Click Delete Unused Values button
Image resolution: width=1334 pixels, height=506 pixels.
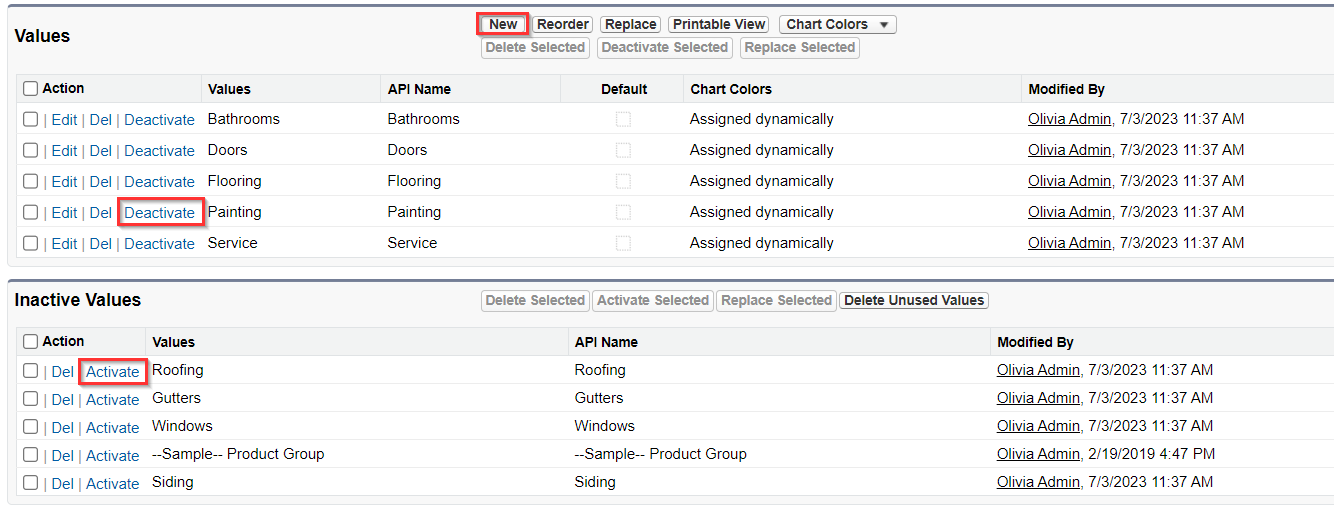[914, 300]
